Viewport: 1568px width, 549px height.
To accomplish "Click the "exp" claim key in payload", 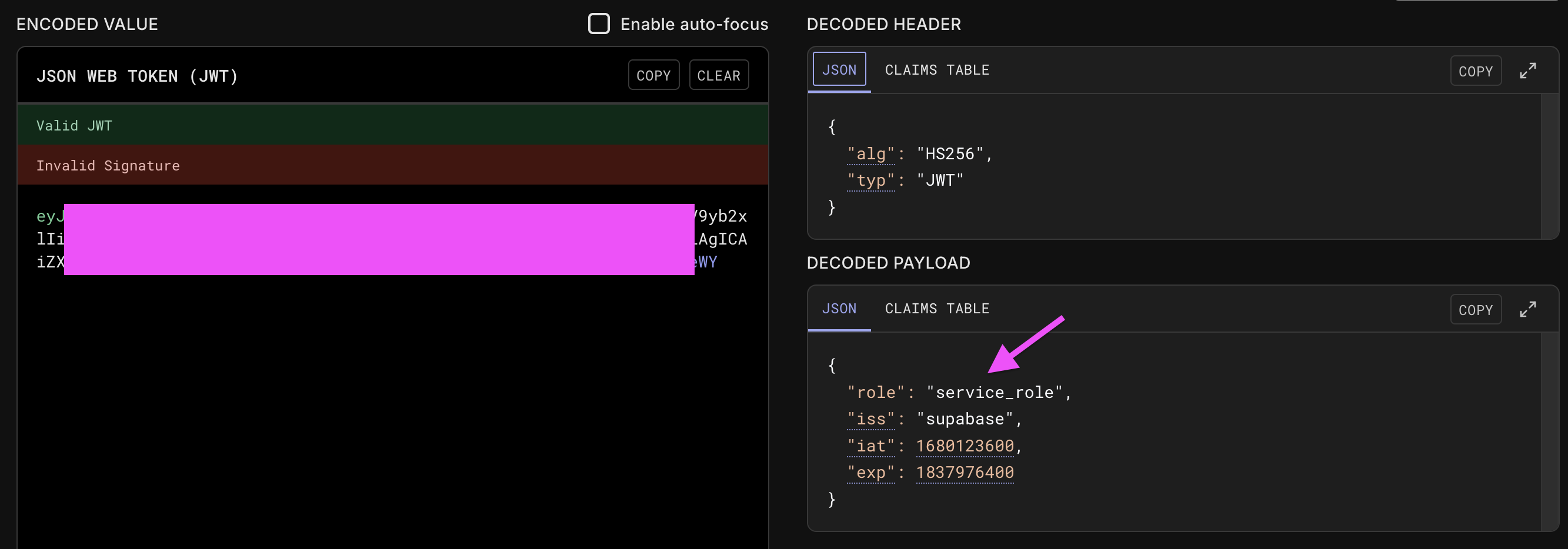I will [871, 473].
